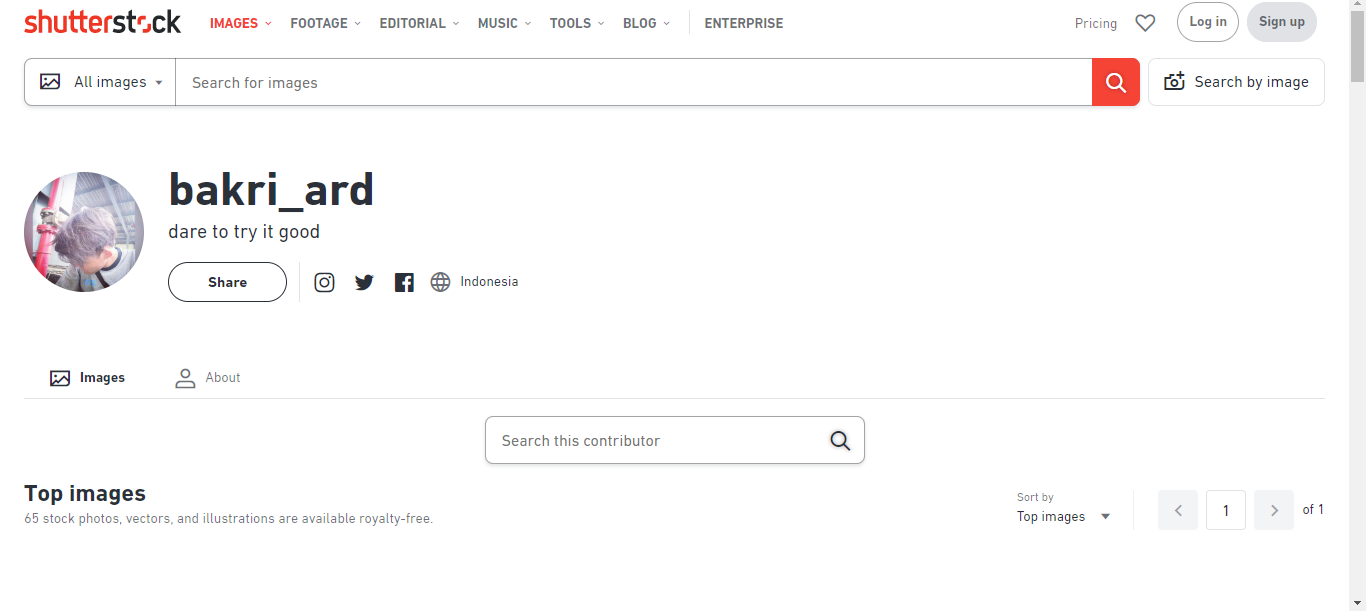Switch to the About tab
This screenshot has height=611, width=1366.
coord(208,378)
